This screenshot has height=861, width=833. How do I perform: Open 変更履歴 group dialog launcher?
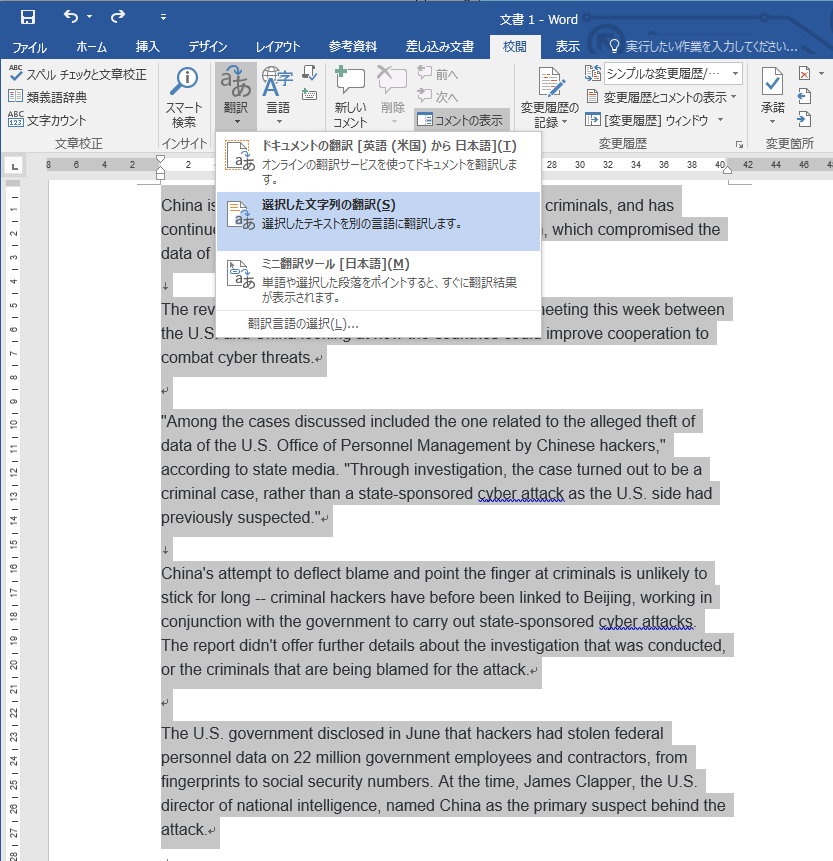(x=739, y=144)
